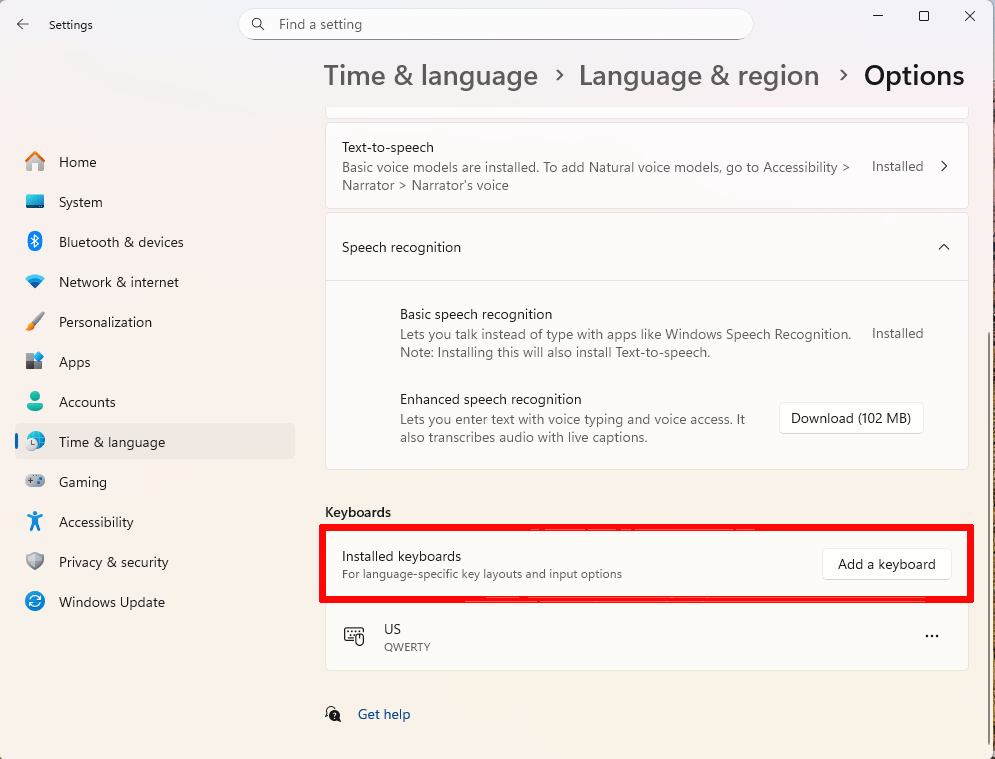Collapse the Speech recognition section

(943, 246)
